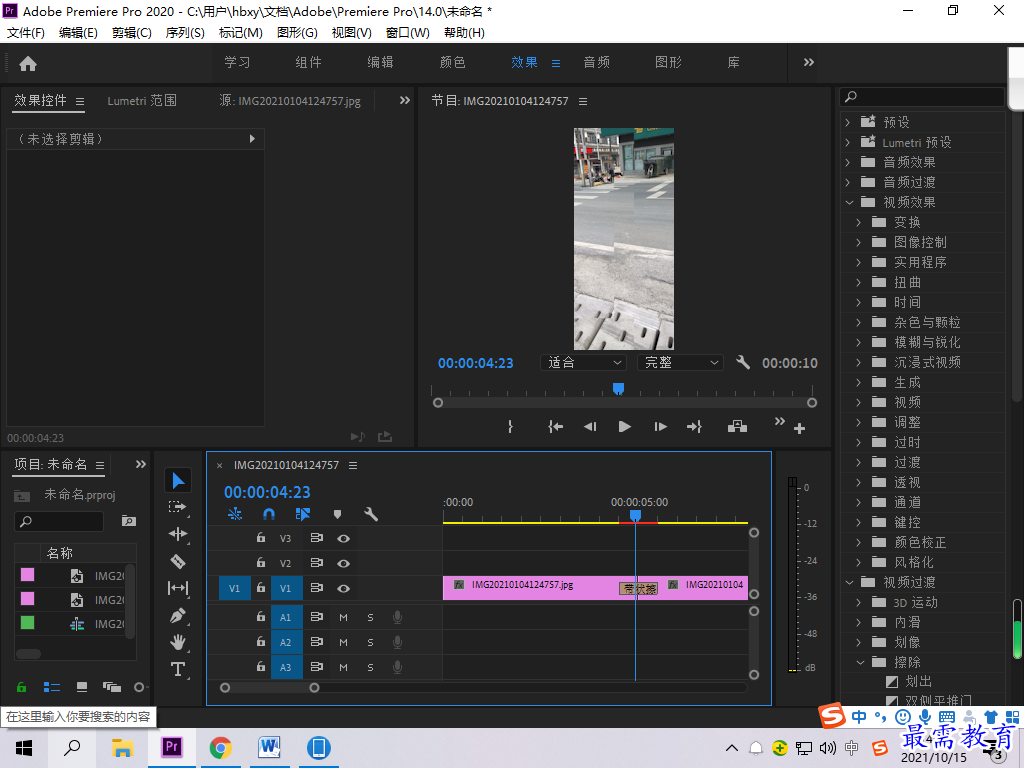Select the Type tool
This screenshot has height=768, width=1024.
coord(178,669)
